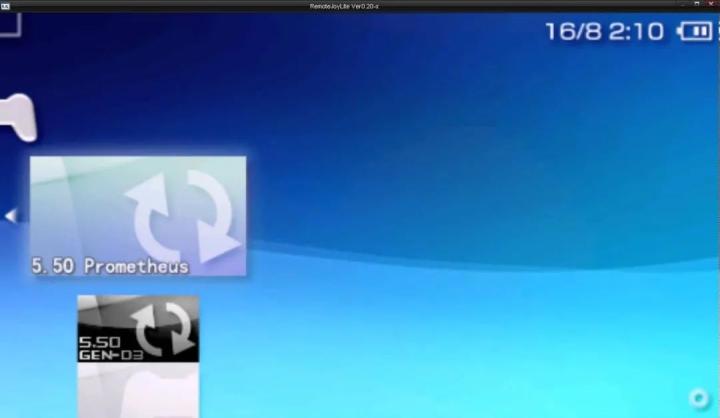Click the circular arrows on the Prometheus tile

(x=183, y=216)
